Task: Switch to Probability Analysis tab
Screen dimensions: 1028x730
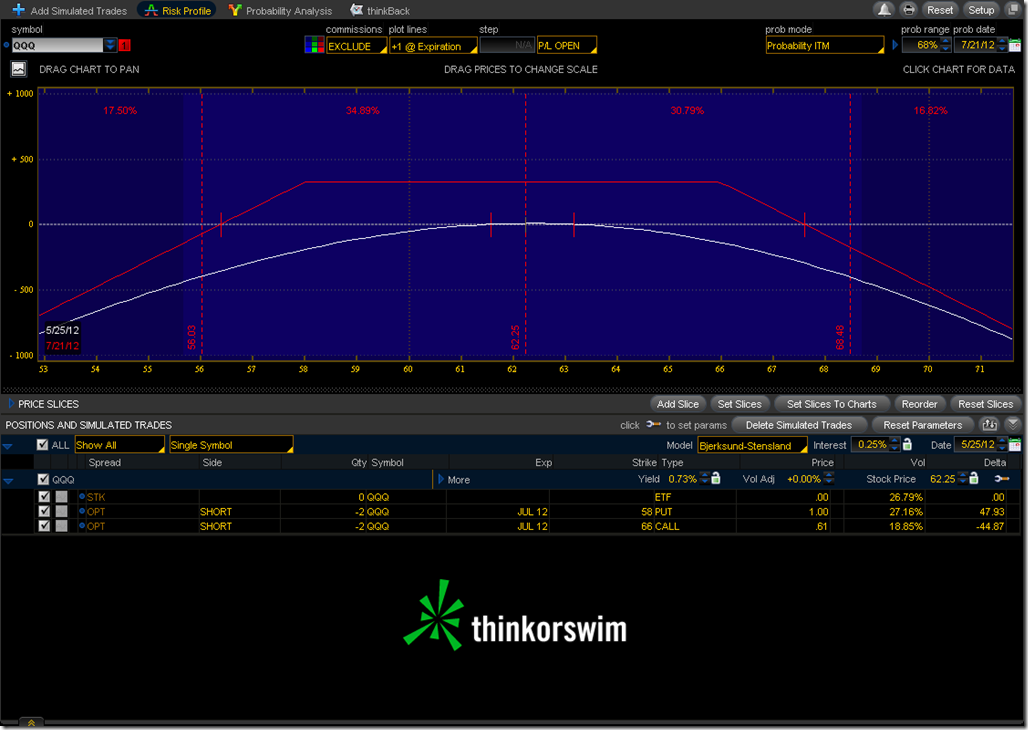Action: tap(281, 10)
